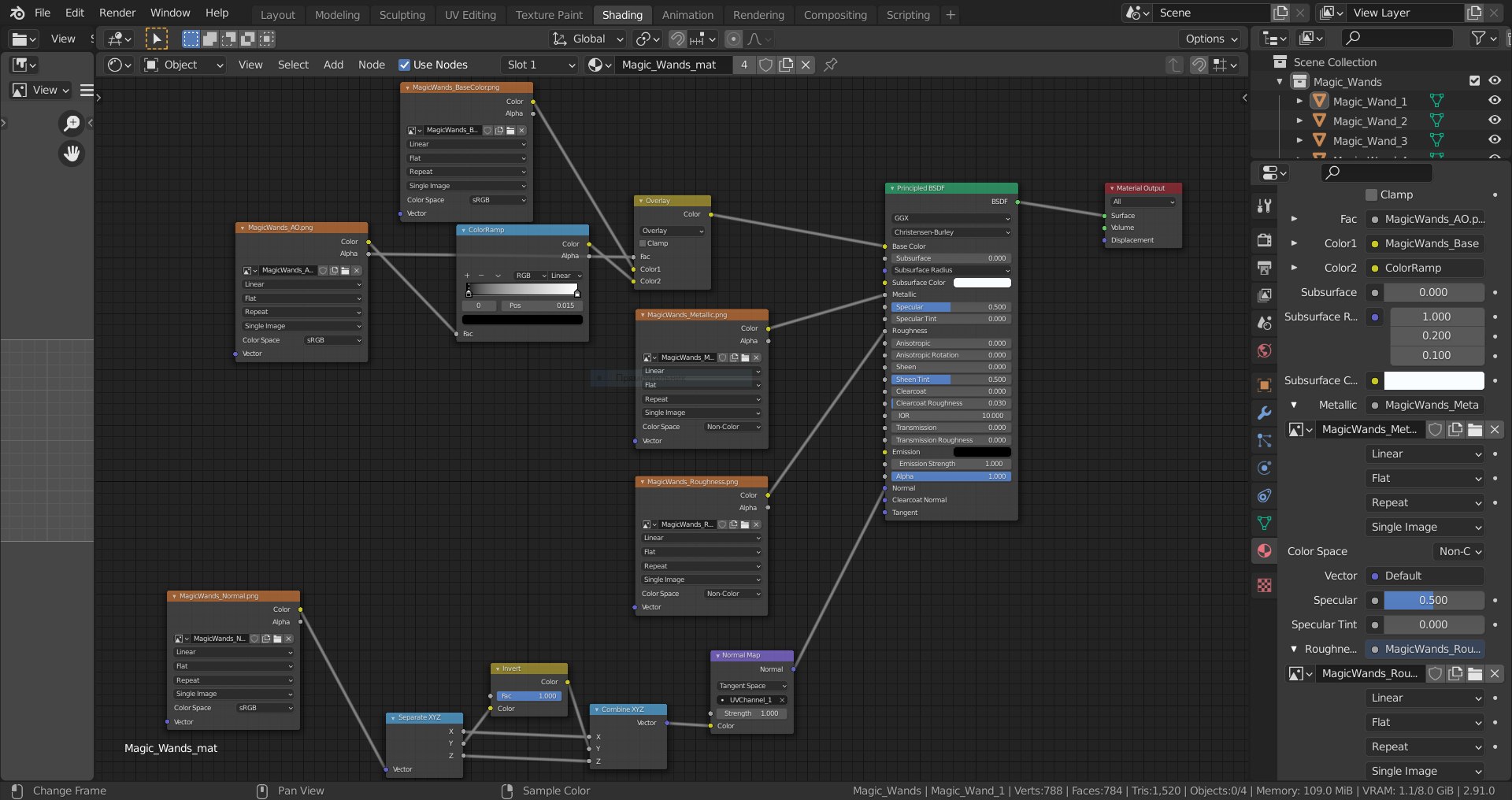
Task: Open Color Space Non-C dropdown in Properties
Action: pyautogui.click(x=1458, y=551)
